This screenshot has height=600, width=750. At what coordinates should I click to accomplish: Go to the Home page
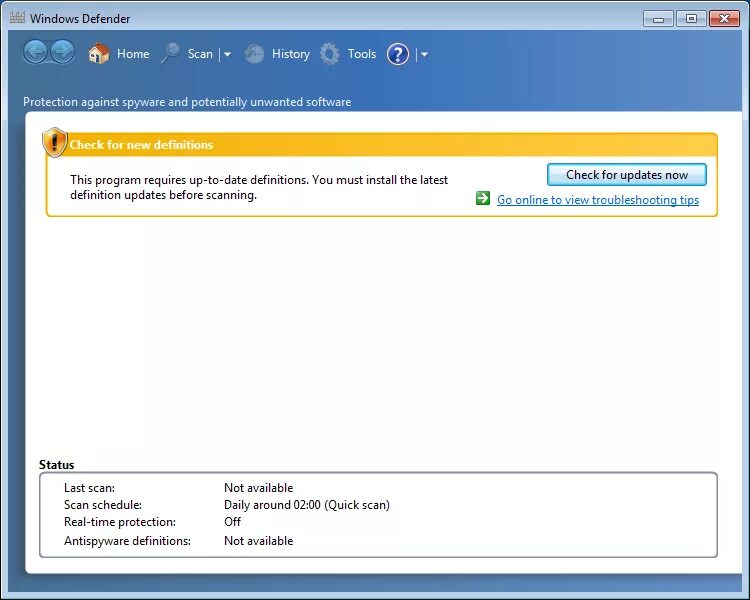pos(133,54)
